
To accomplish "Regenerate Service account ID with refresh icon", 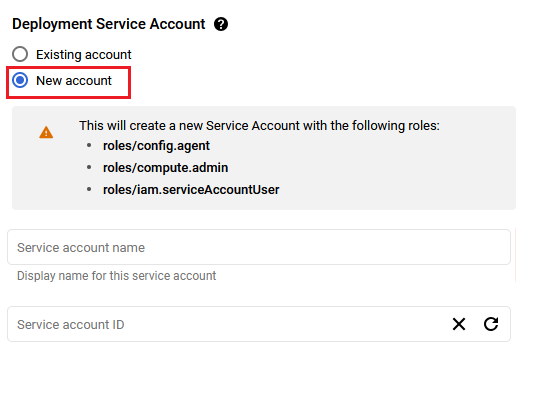I will [491, 324].
